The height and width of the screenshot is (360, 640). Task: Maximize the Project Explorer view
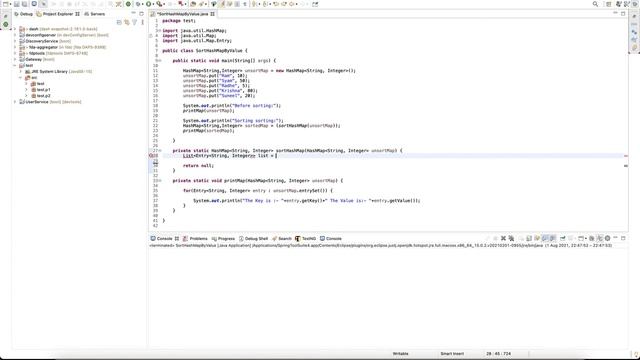[141, 13]
